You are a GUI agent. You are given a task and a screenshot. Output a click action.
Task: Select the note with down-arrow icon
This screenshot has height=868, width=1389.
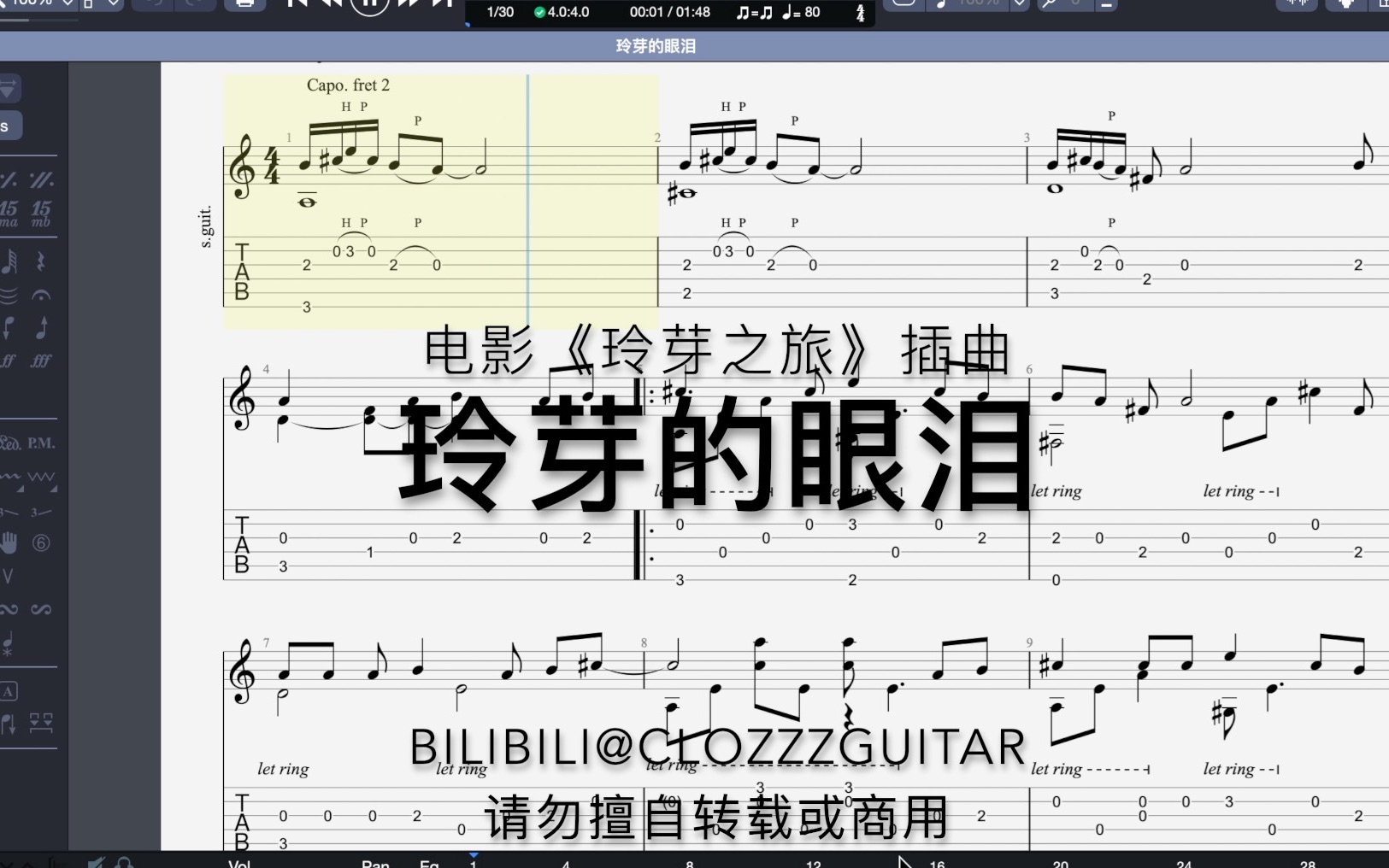tap(9, 724)
